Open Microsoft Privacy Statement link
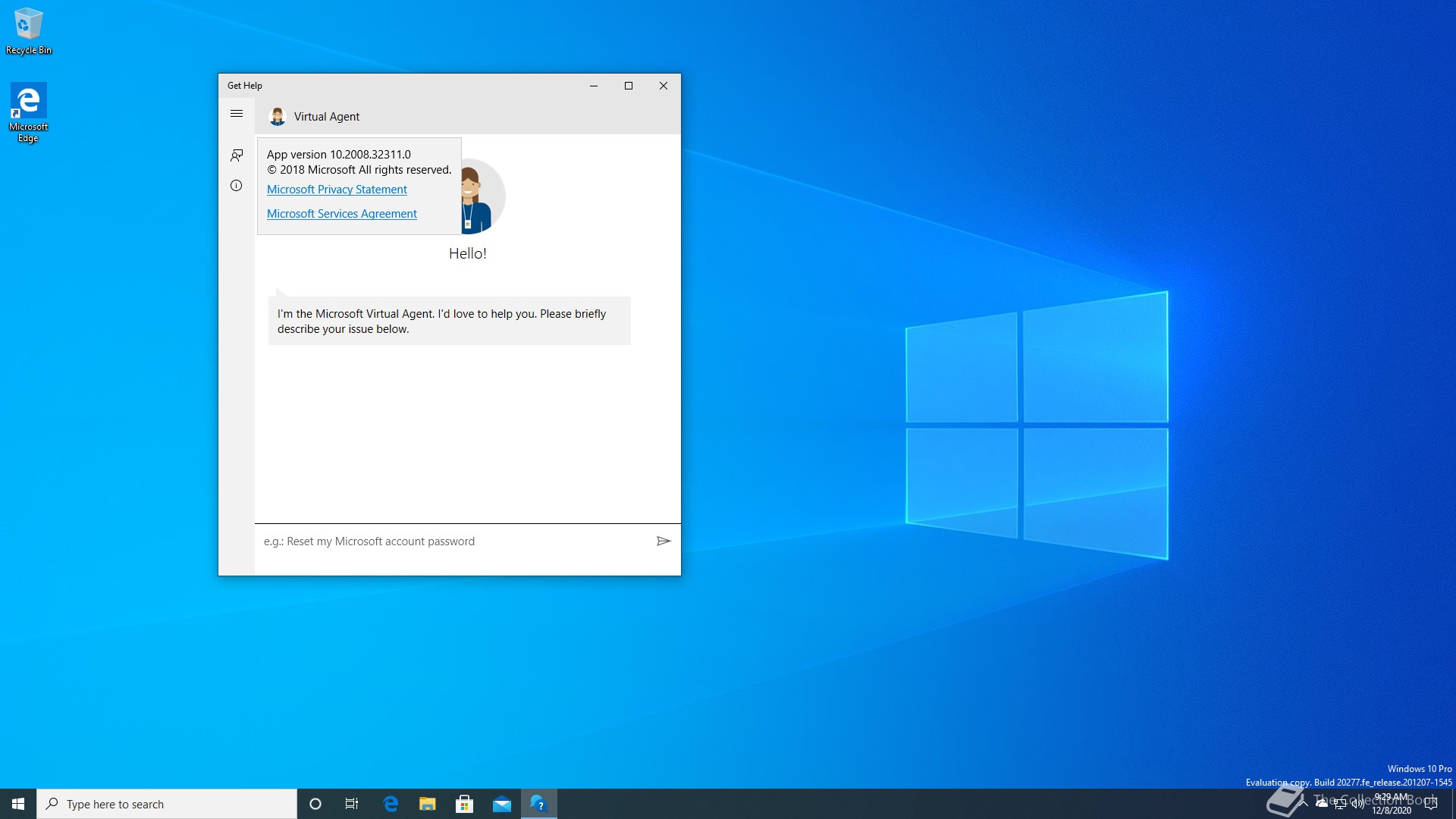Viewport: 1456px width, 819px height. 337,190
